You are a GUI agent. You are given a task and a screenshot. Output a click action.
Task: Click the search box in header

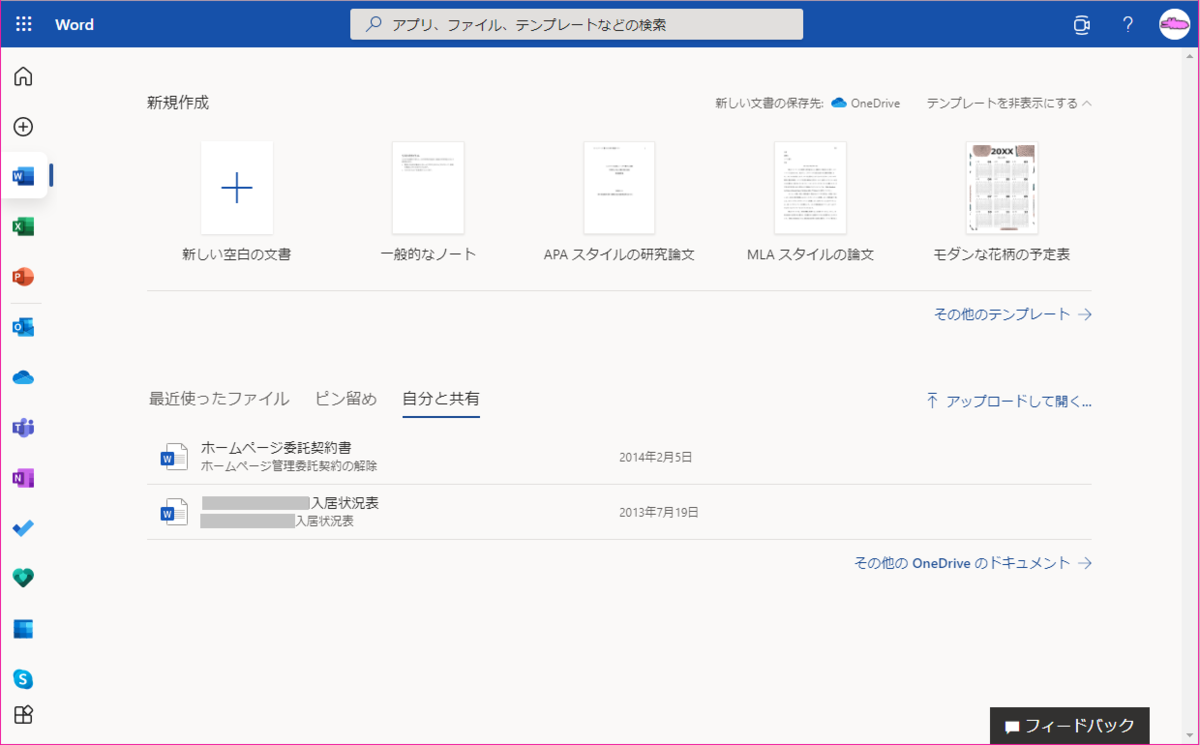576,24
